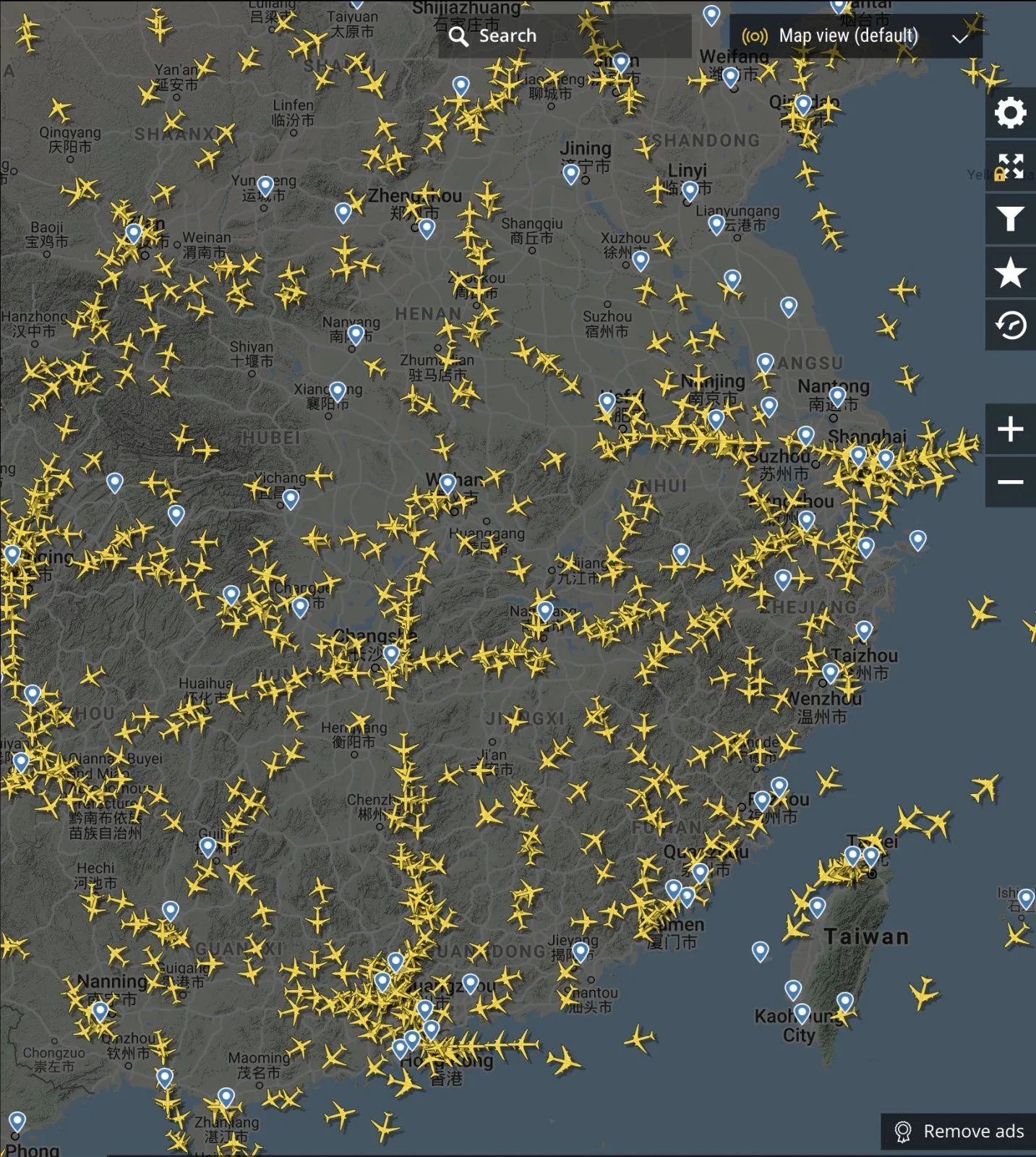Open bookmarks with the star icon
This screenshot has width=1036, height=1157.
pyautogui.click(x=1010, y=273)
